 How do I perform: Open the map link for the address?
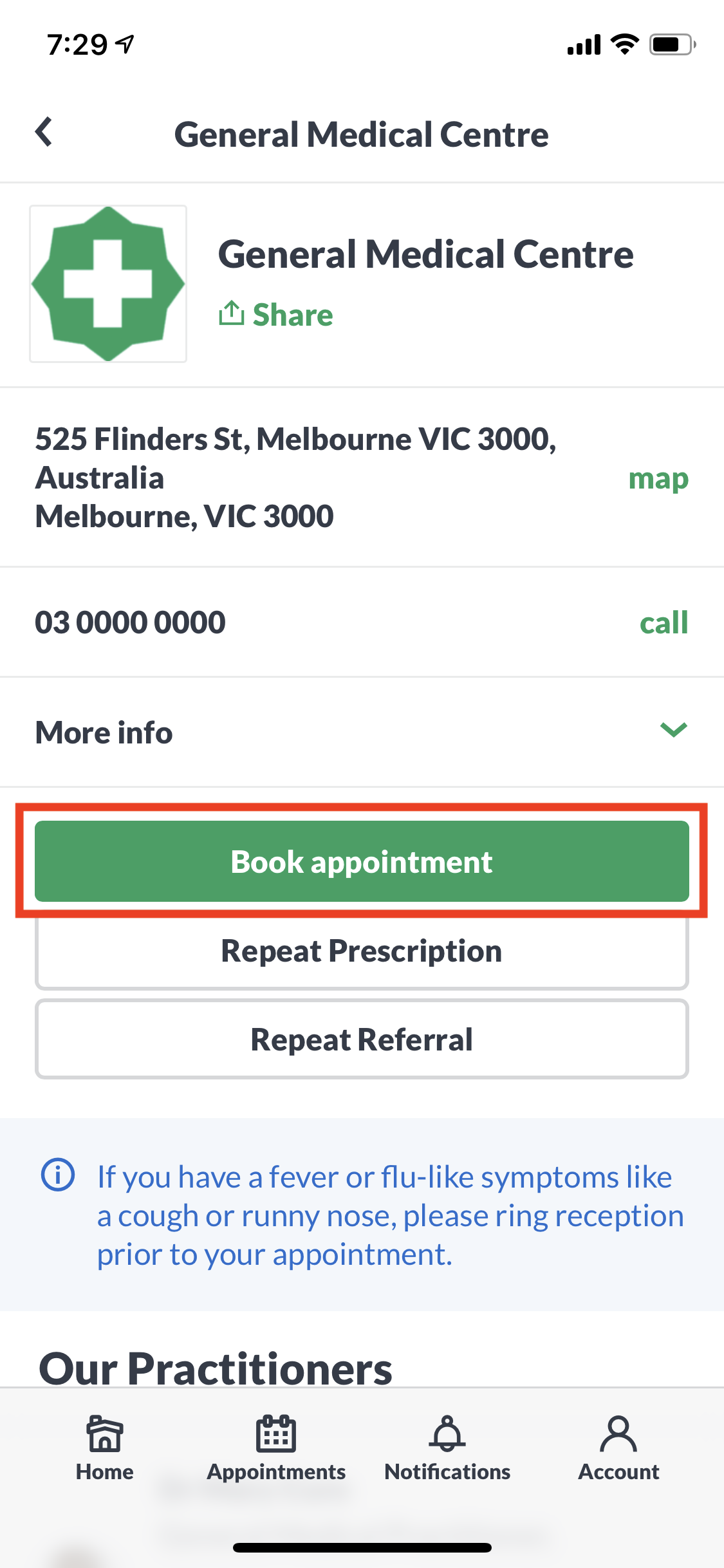click(x=658, y=478)
